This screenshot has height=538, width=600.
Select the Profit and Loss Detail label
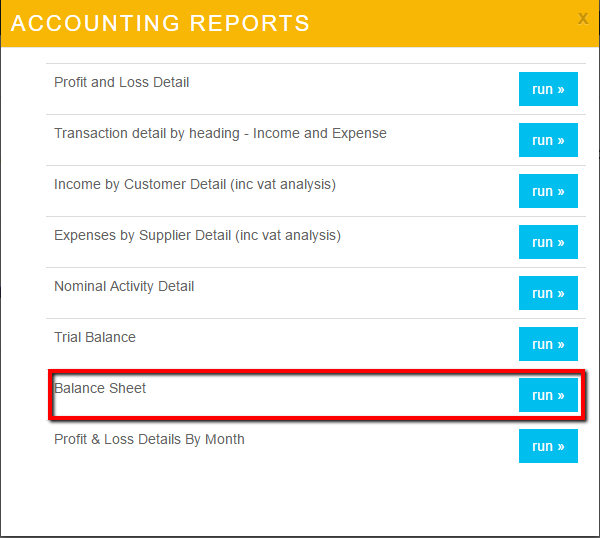pos(121,82)
